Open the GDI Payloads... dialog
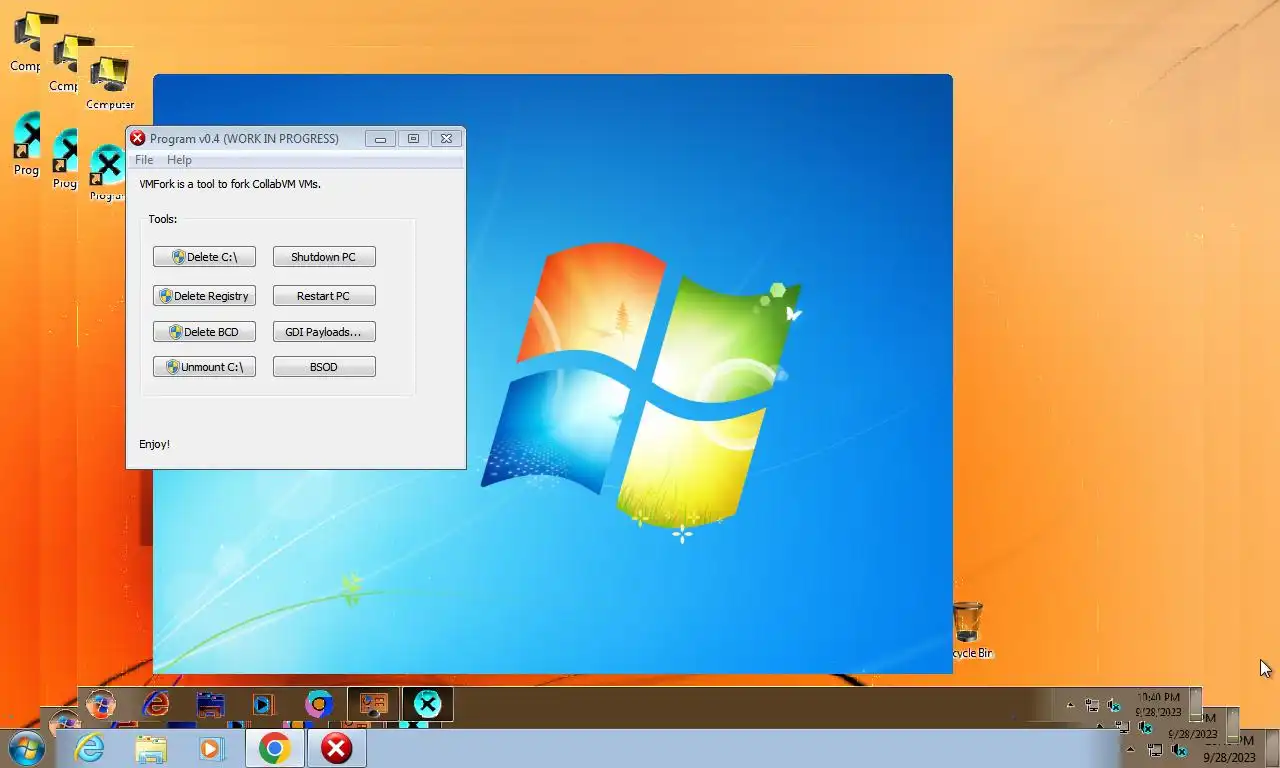Image resolution: width=1280 pixels, height=768 pixels. 324,332
